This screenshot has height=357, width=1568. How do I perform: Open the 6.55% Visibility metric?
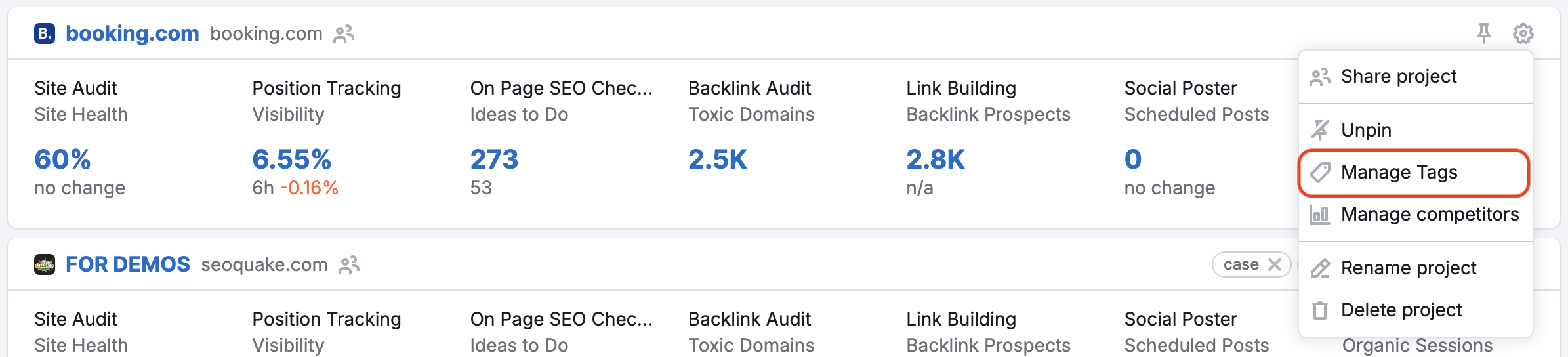pos(291,159)
